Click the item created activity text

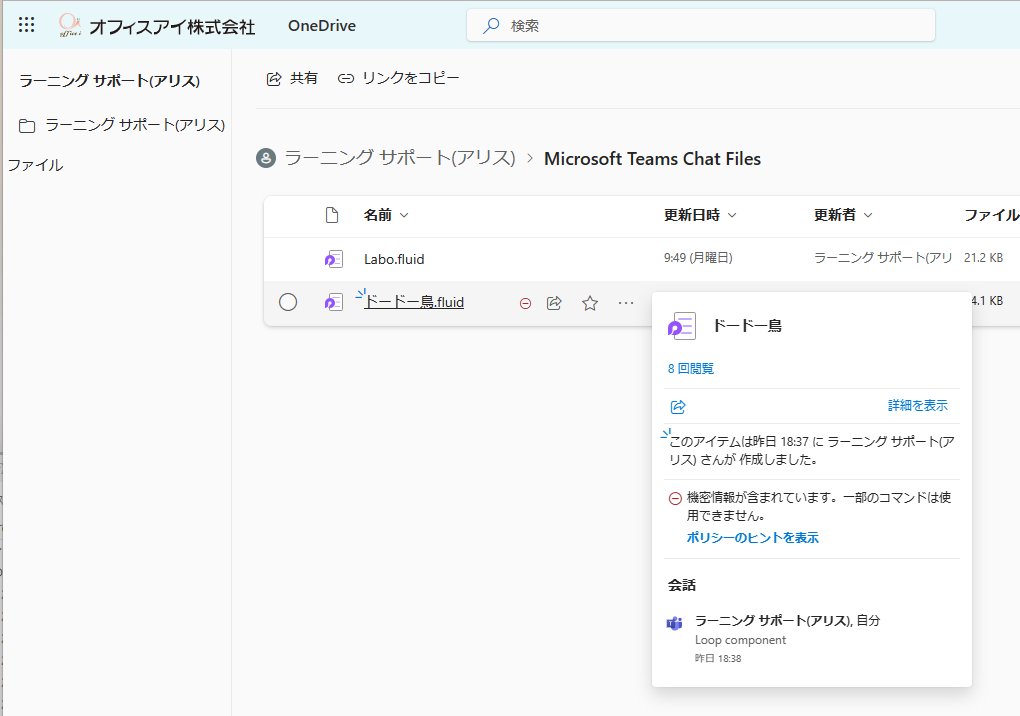point(812,451)
